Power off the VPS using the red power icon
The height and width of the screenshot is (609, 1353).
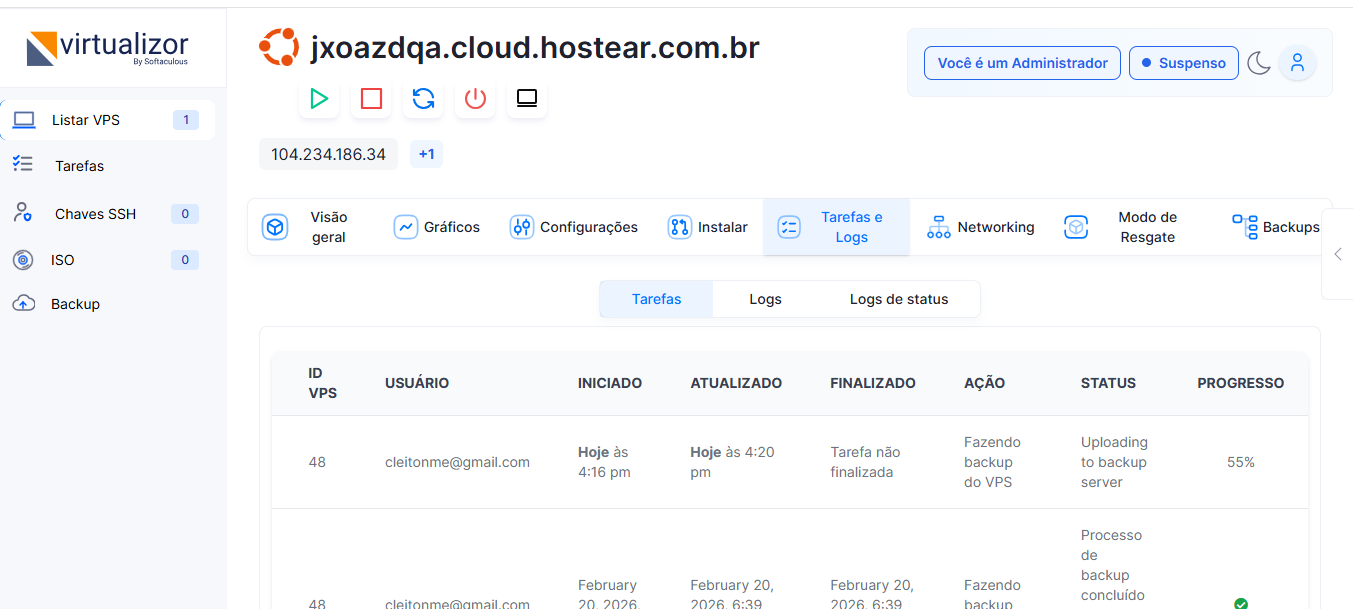point(475,98)
